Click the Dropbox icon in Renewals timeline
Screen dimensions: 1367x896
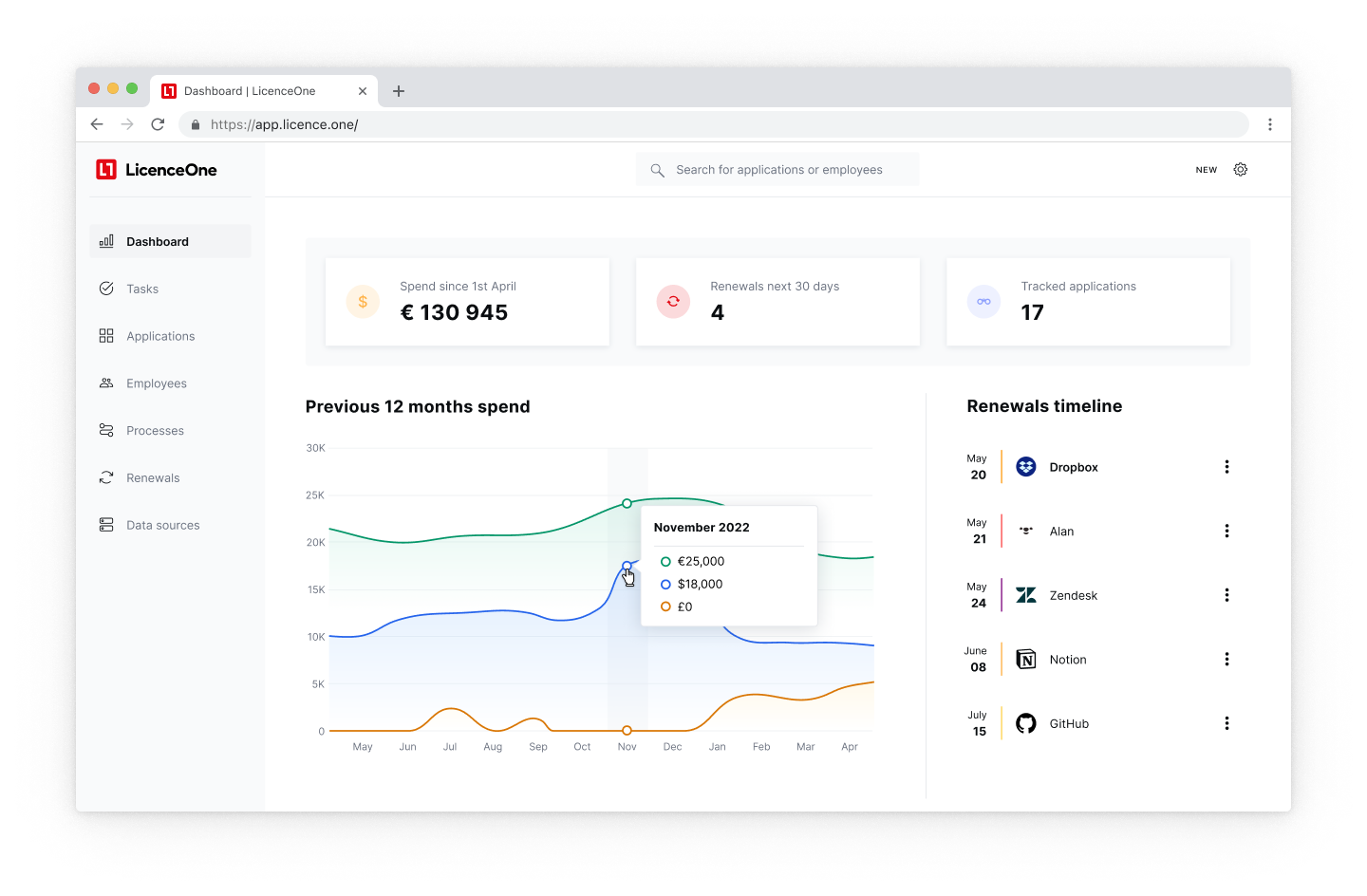tap(1025, 466)
